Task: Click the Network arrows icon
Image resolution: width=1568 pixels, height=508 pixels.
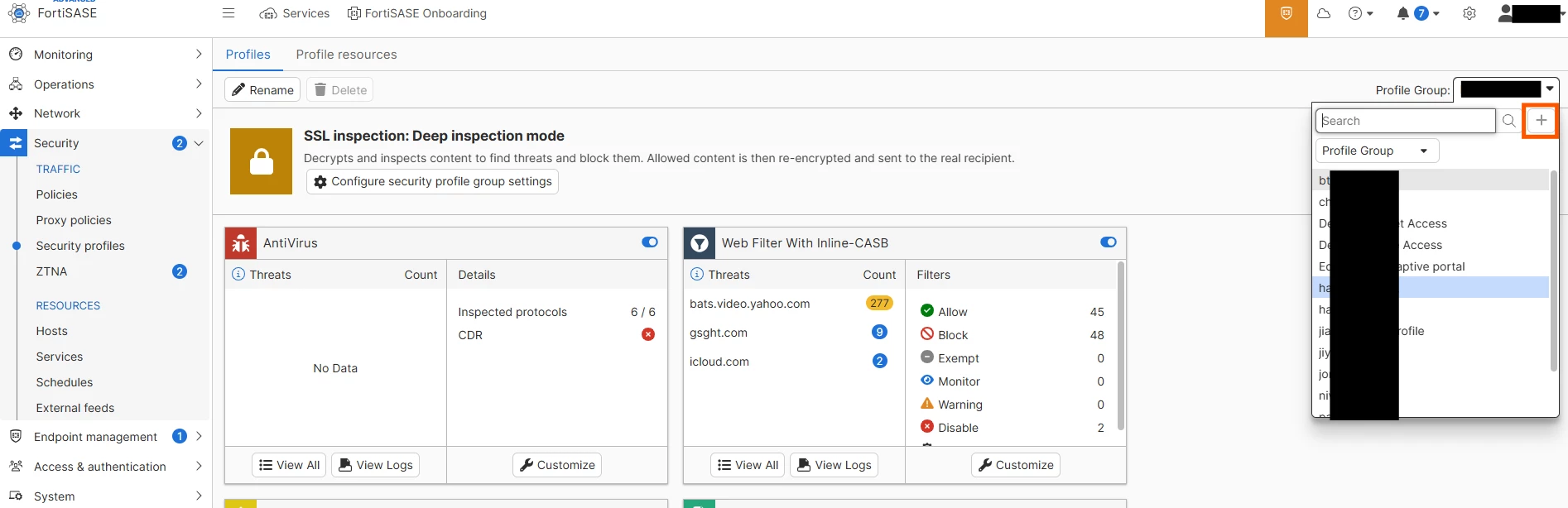Action: point(16,113)
